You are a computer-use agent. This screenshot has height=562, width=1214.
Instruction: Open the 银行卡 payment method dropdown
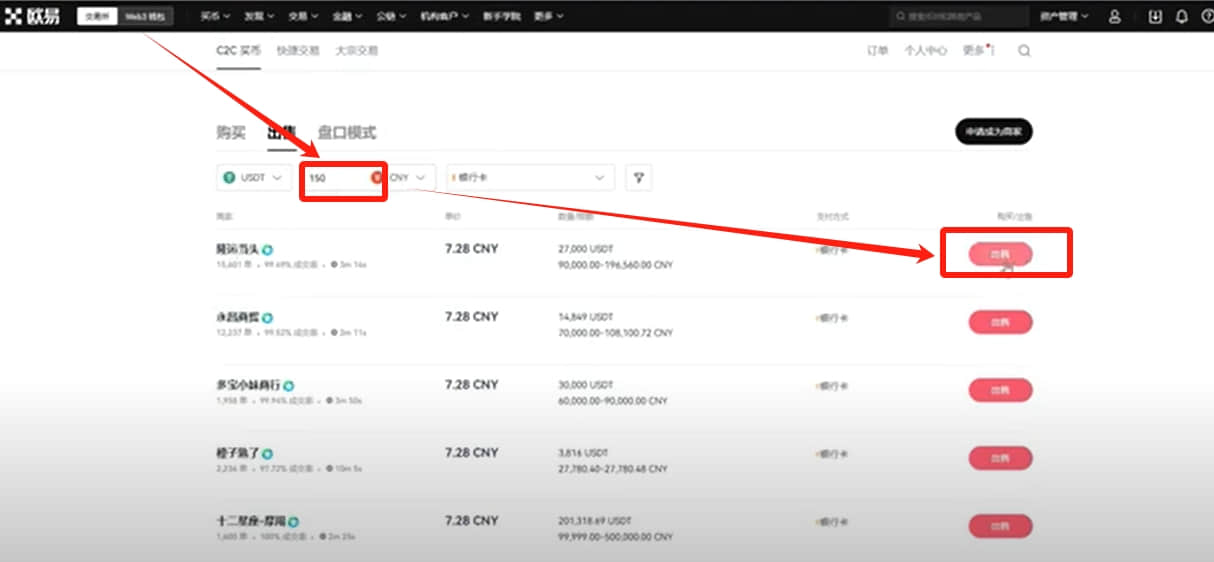click(530, 178)
